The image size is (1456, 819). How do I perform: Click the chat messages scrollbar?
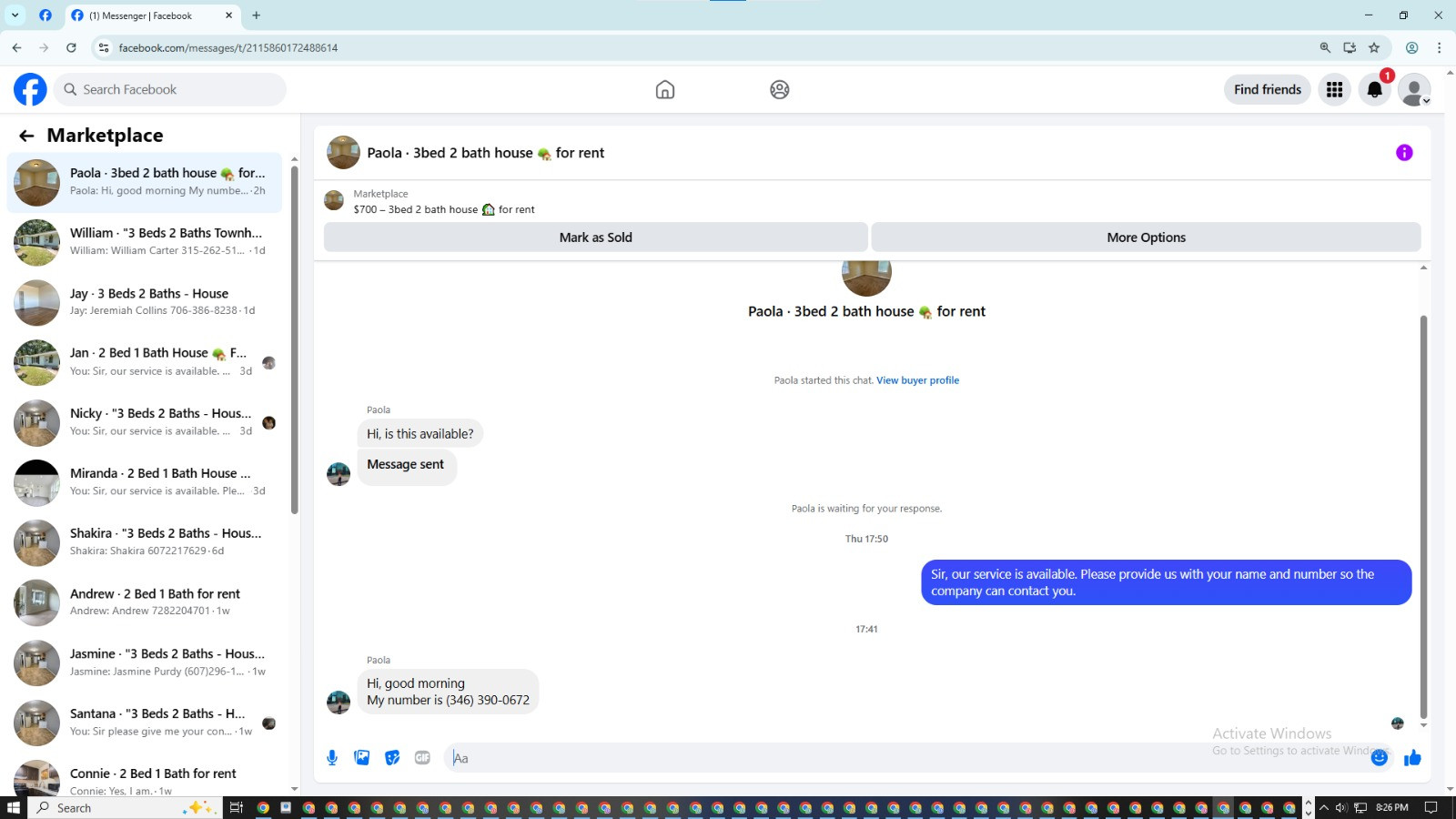click(1423, 517)
